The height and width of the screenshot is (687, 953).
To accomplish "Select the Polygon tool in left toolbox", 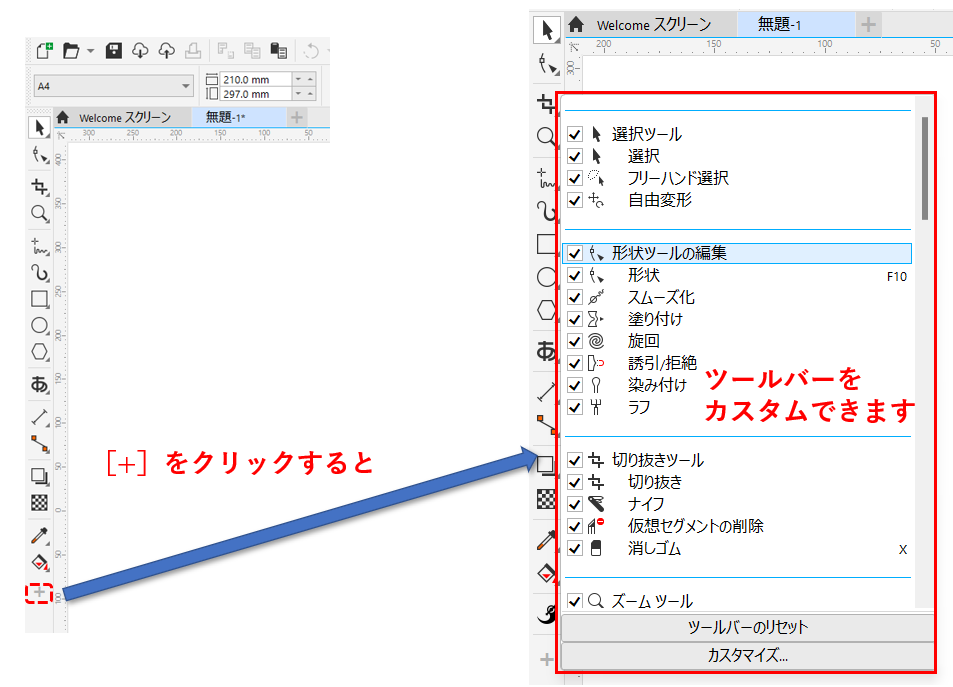I will [x=40, y=352].
